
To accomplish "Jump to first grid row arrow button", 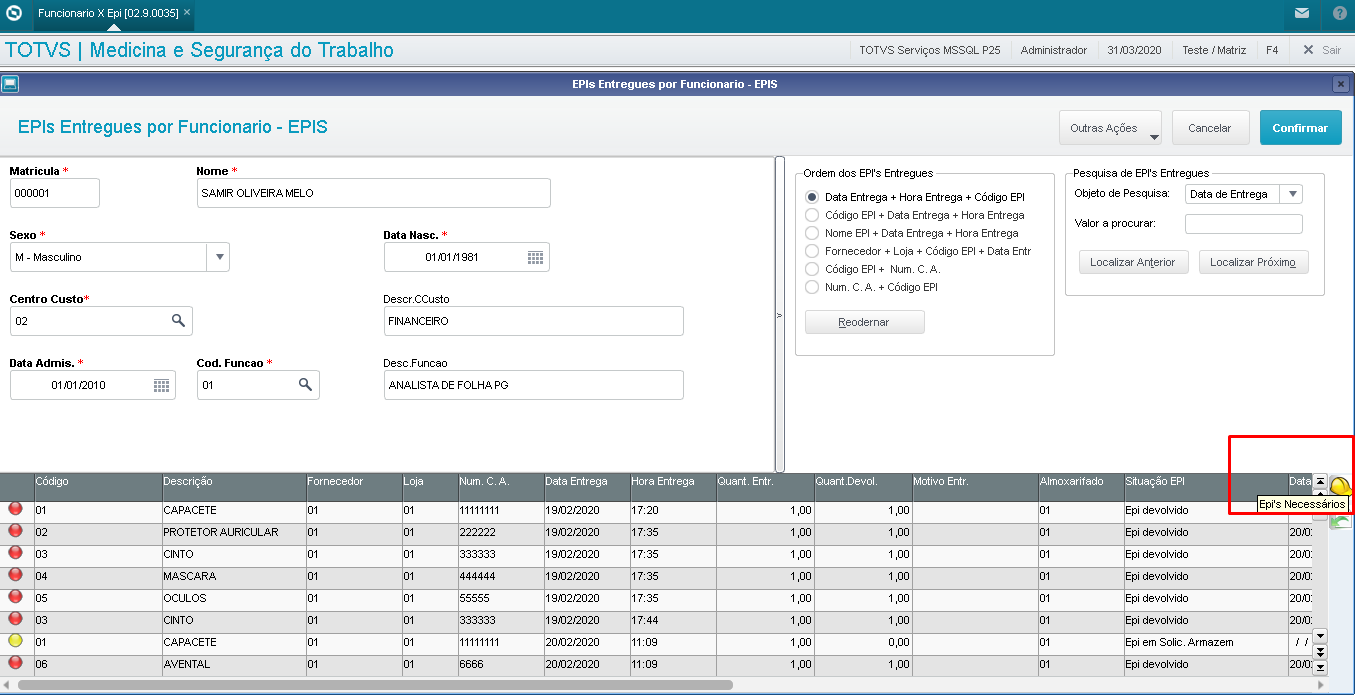I will pyautogui.click(x=1320, y=481).
